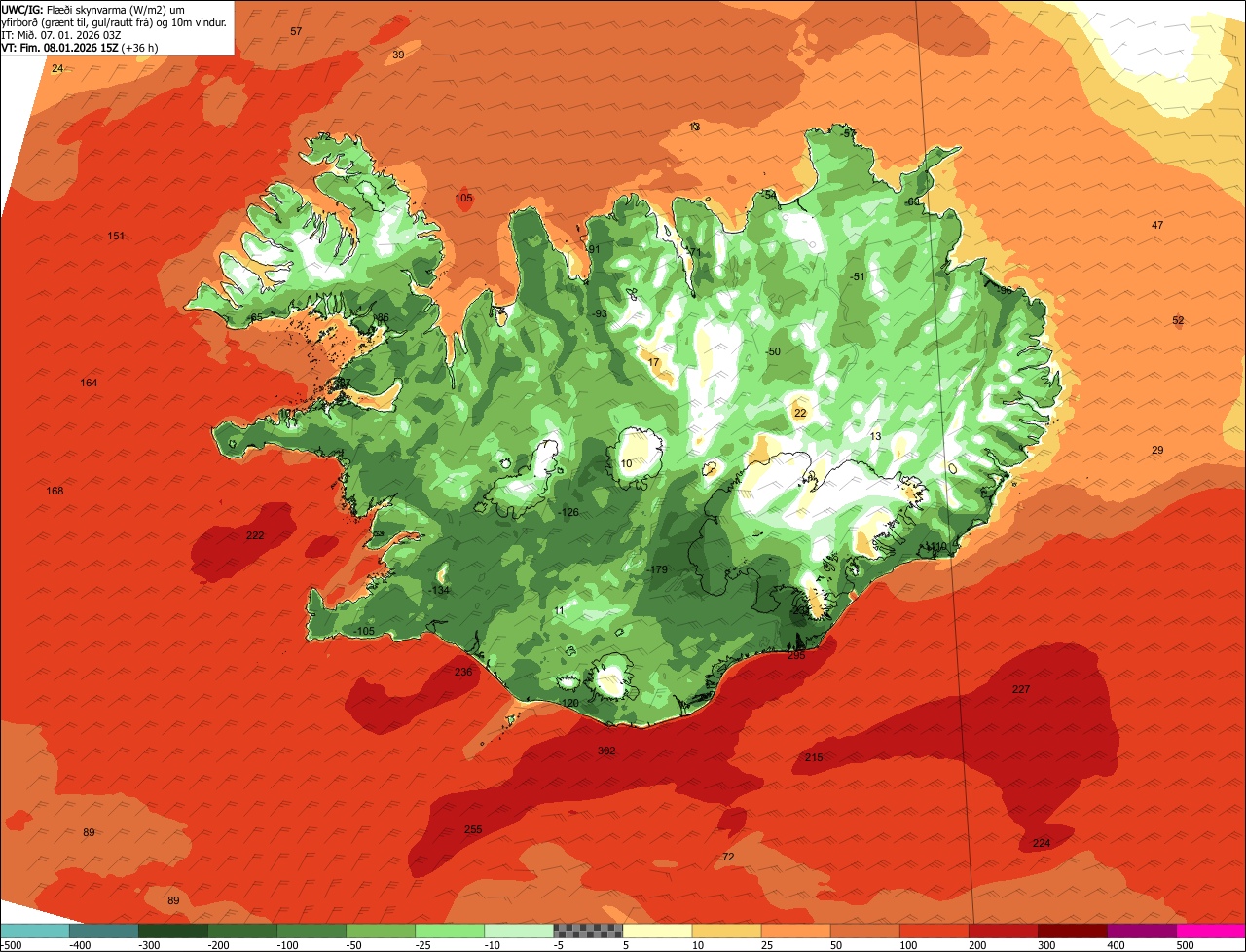Click the purple legend swatch between 400 and 500
Image resolution: width=1246 pixels, height=952 pixels.
1142,931
